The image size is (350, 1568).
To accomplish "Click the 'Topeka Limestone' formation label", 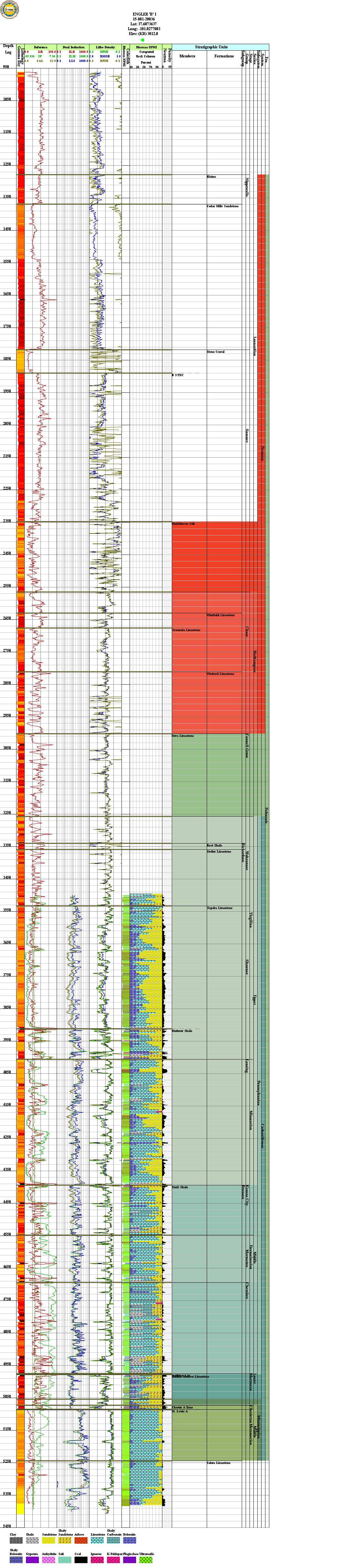I will point(219,908).
